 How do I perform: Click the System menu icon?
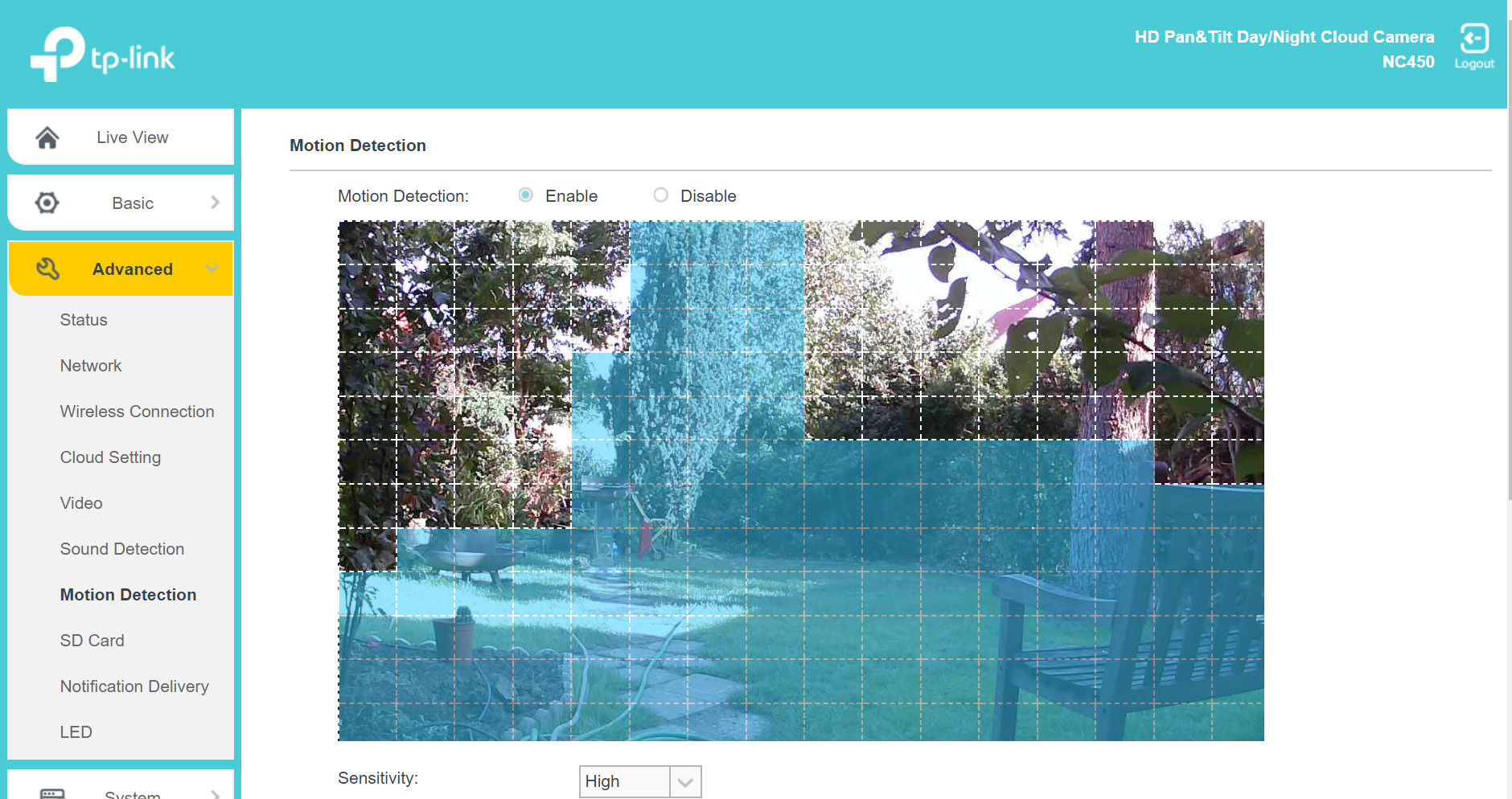pos(52,793)
